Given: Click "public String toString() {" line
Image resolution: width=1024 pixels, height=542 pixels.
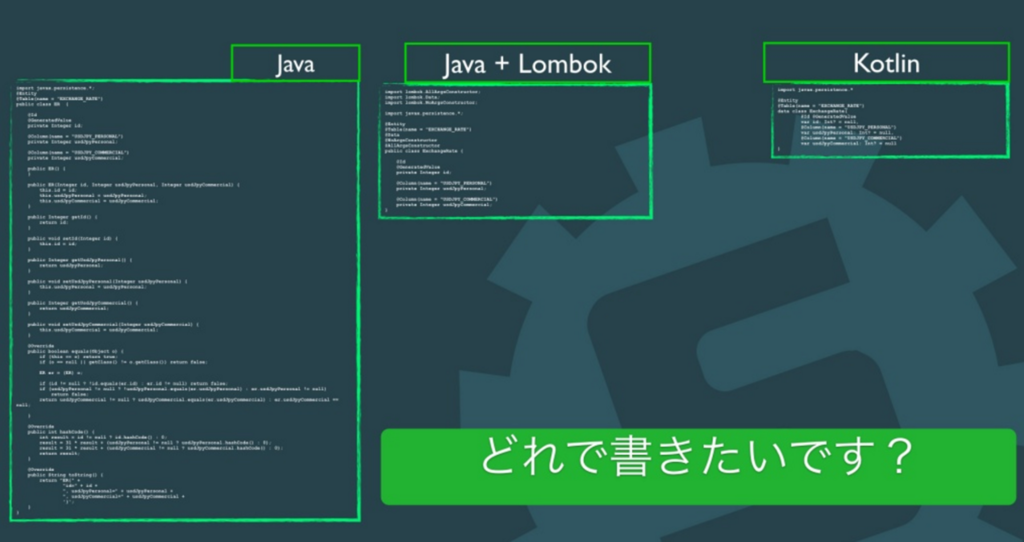Looking at the screenshot, I should (x=65, y=475).
